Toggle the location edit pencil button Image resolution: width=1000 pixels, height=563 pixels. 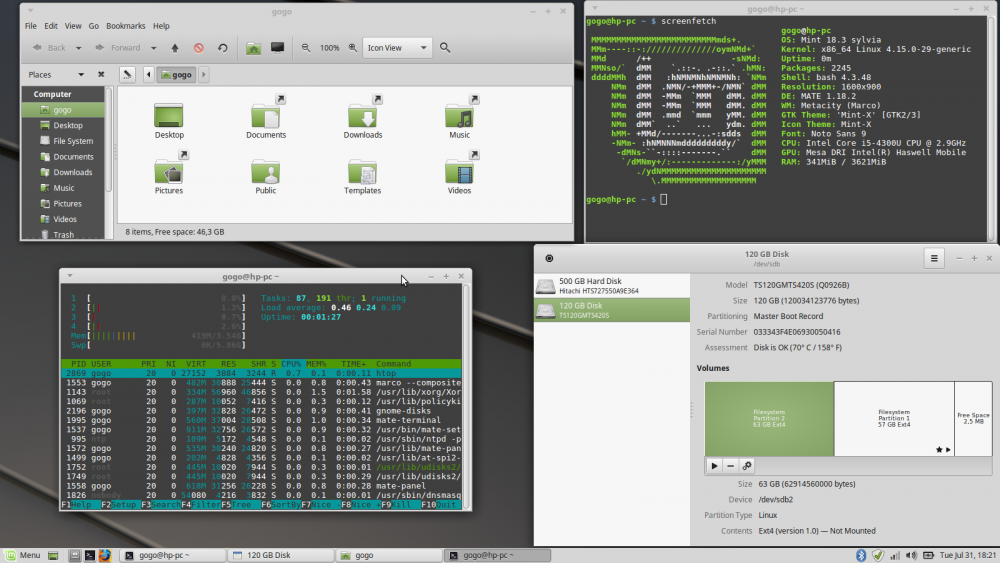128,75
